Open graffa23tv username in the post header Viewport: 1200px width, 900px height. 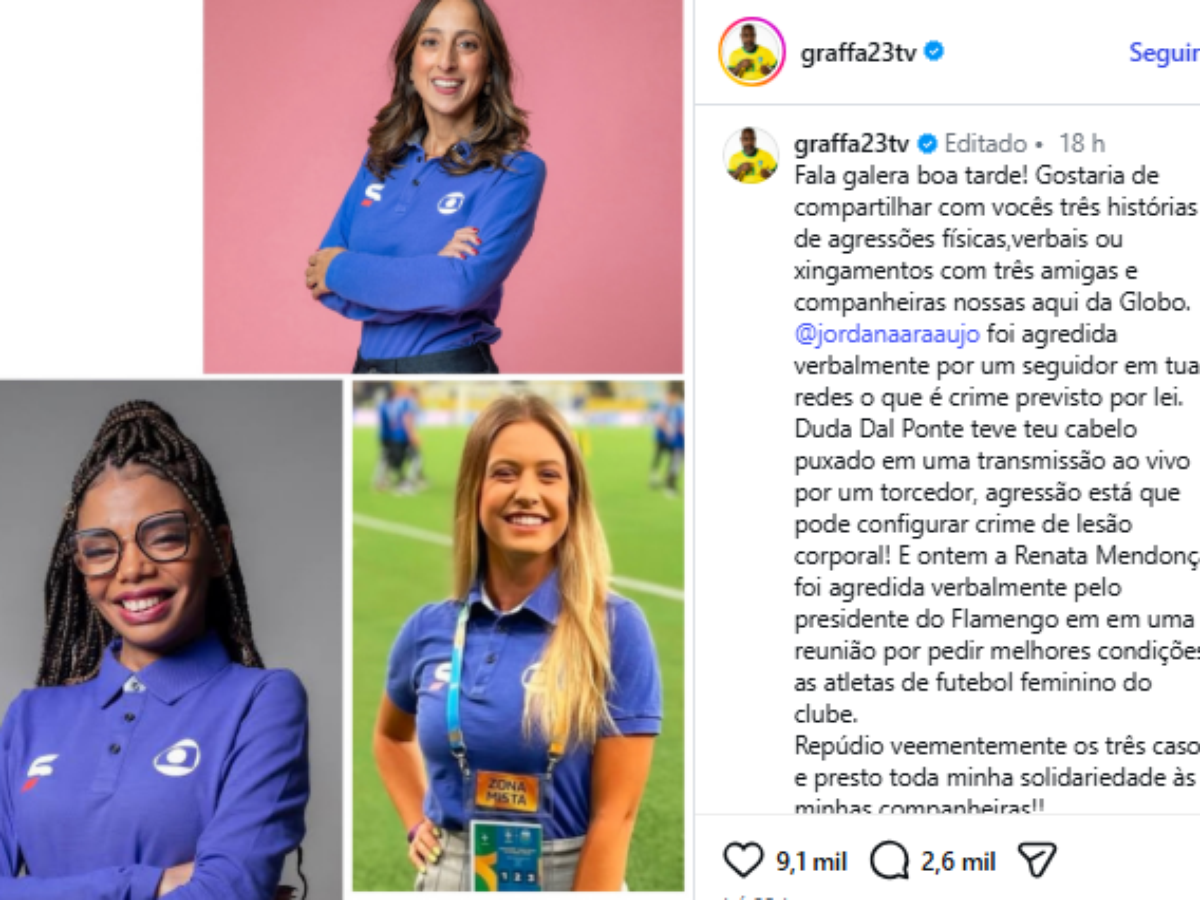(x=857, y=52)
